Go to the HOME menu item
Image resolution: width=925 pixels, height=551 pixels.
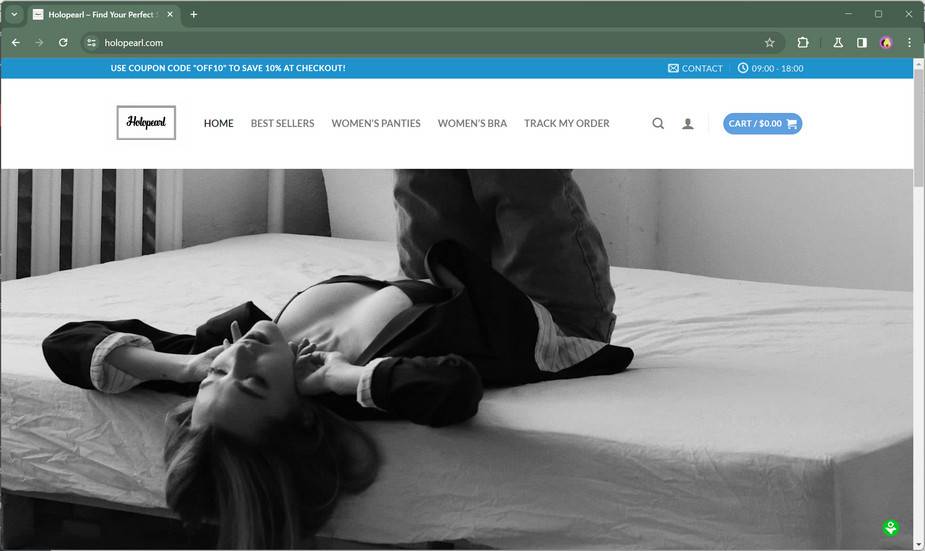(218, 123)
